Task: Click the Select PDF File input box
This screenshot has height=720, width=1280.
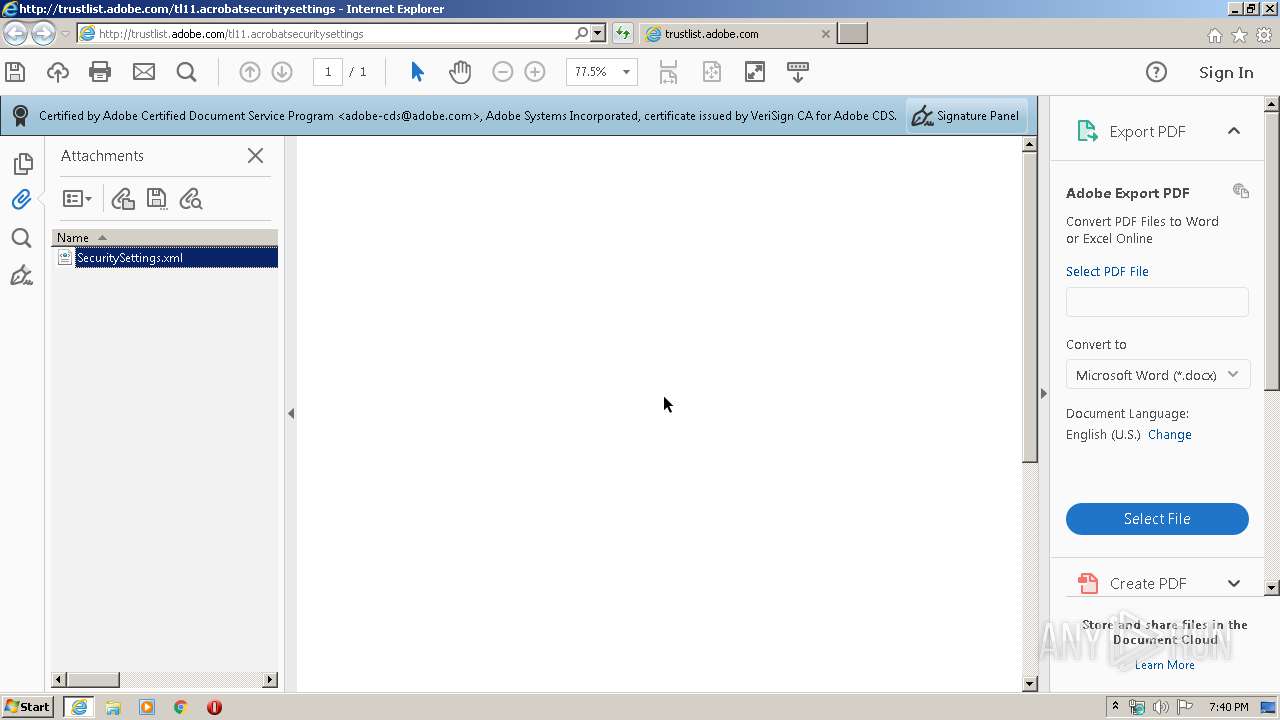Action: click(1157, 302)
